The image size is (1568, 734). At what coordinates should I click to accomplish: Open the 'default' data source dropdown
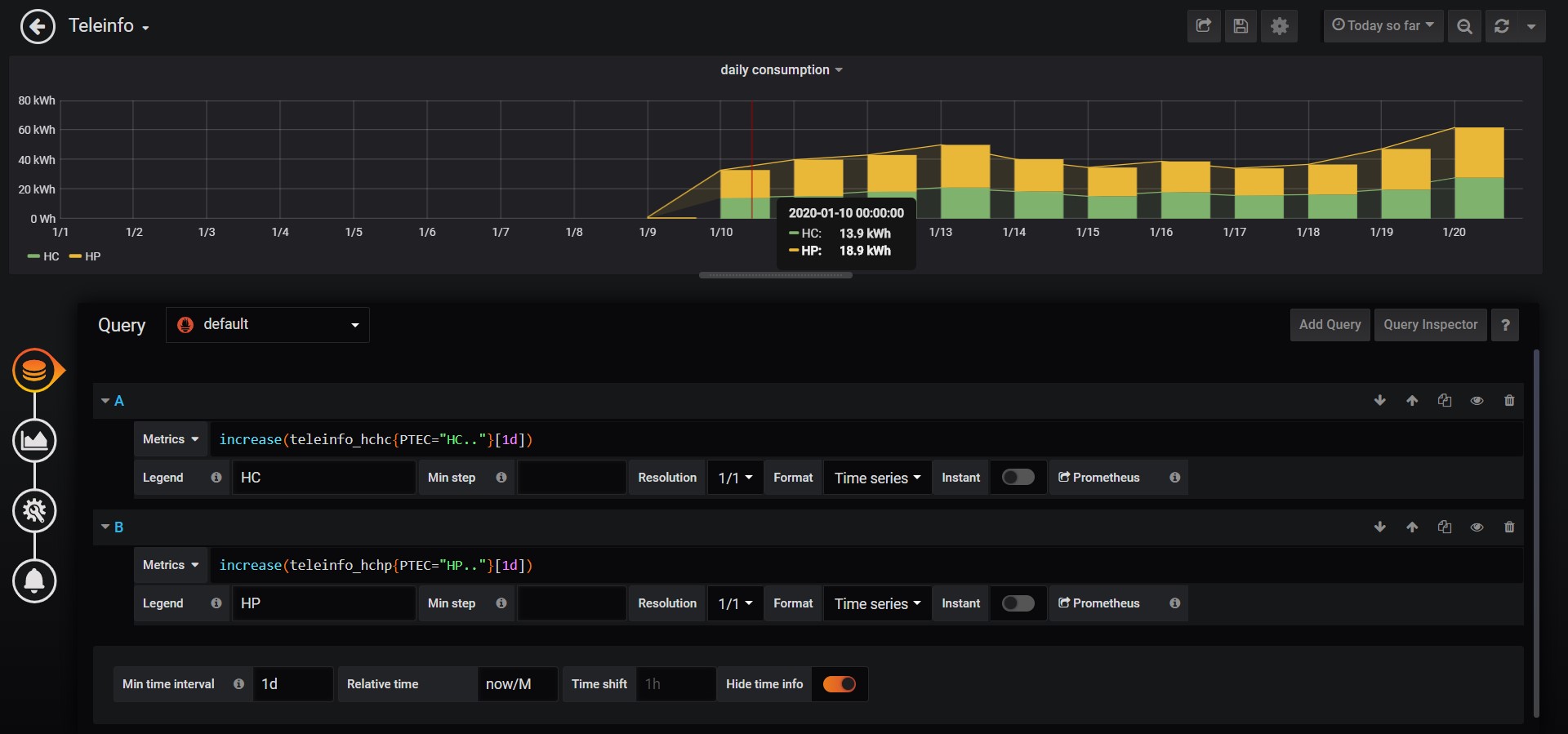pos(268,325)
